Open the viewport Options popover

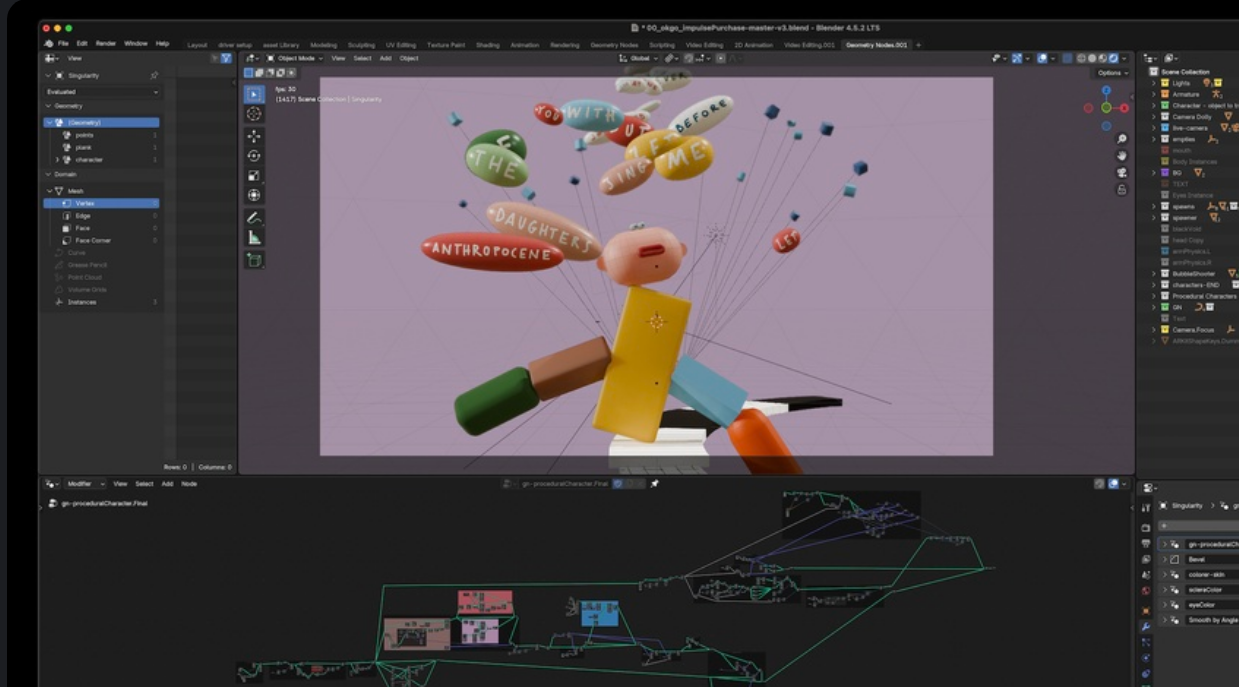tap(1110, 73)
